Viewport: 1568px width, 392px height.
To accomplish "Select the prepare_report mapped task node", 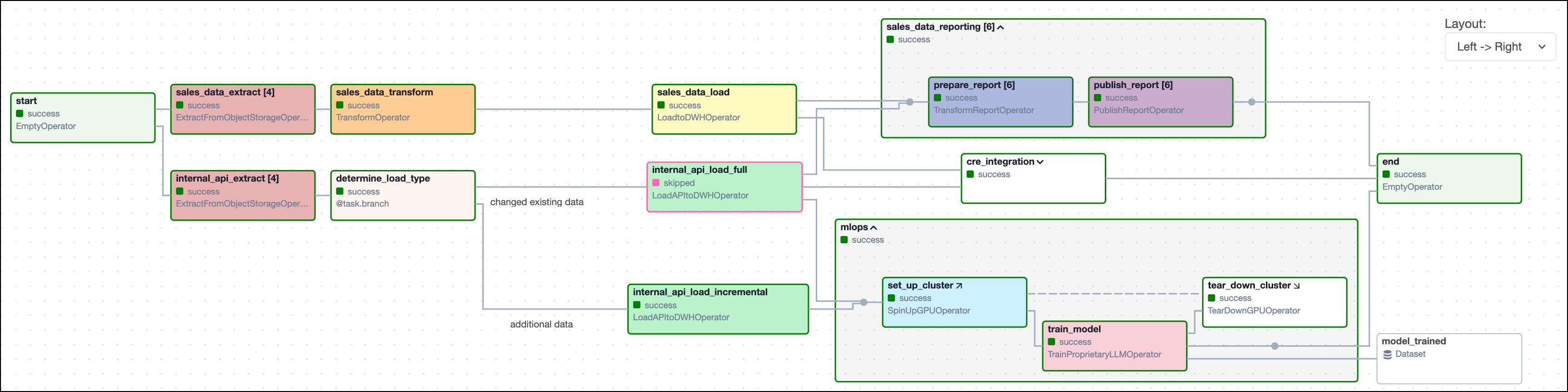I will point(1000,102).
